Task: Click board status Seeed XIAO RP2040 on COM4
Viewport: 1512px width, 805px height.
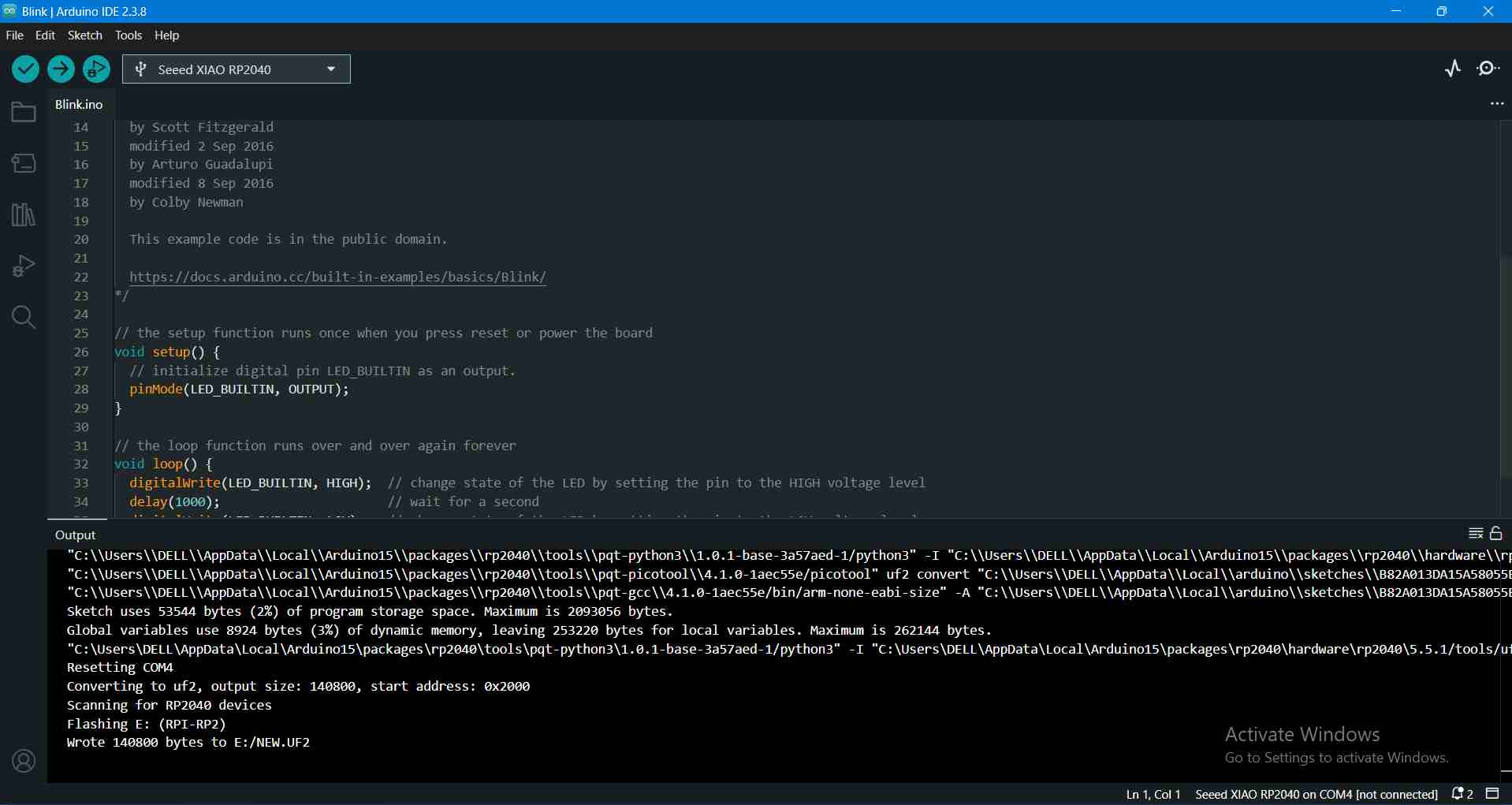Action: coord(1316,795)
